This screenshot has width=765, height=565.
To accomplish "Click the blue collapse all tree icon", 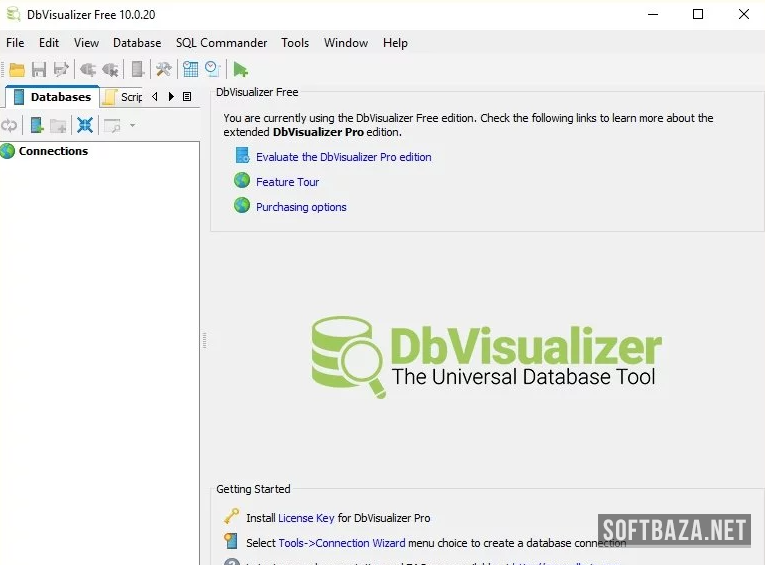I will pyautogui.click(x=85, y=125).
